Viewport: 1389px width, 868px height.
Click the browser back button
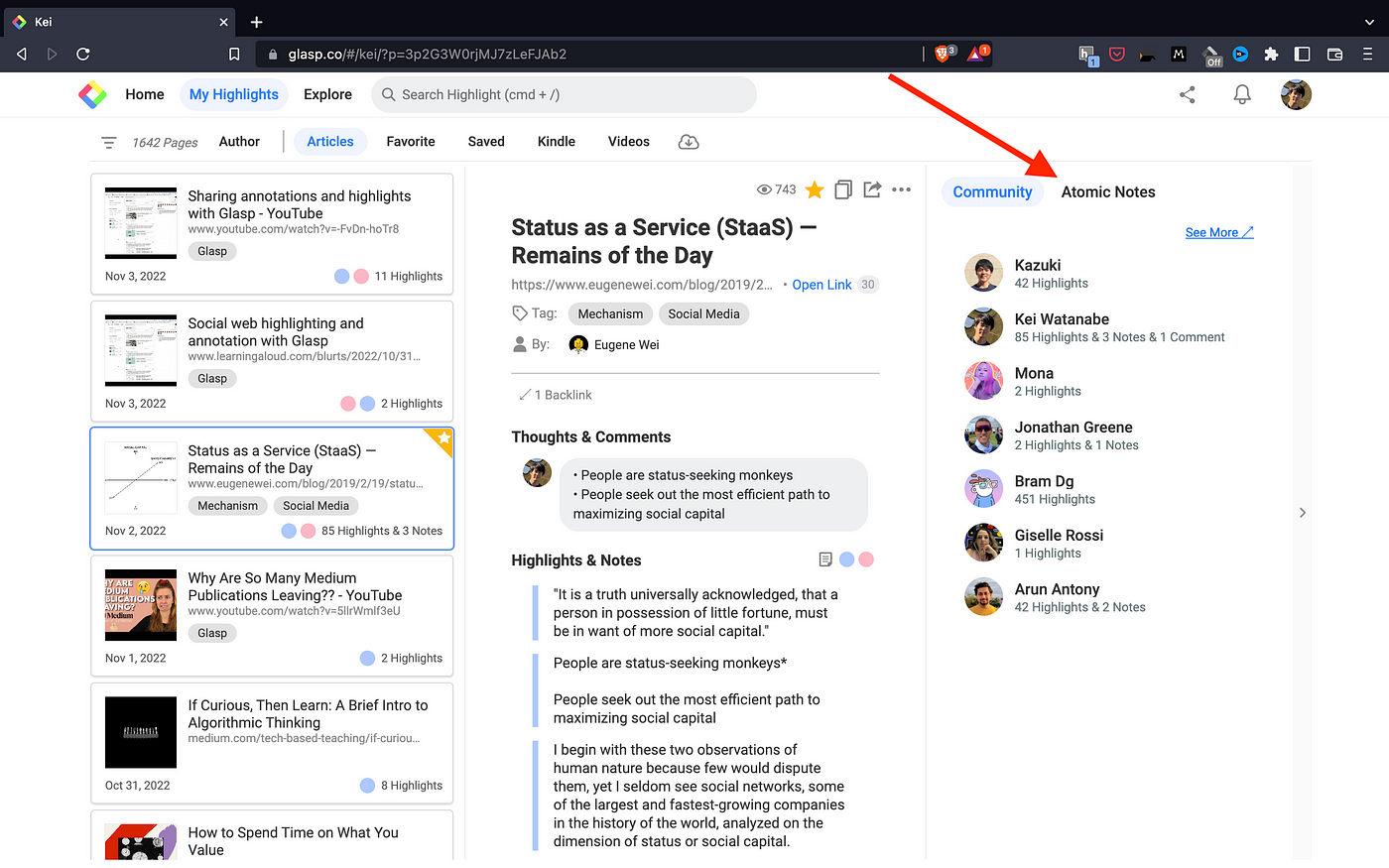point(22,54)
